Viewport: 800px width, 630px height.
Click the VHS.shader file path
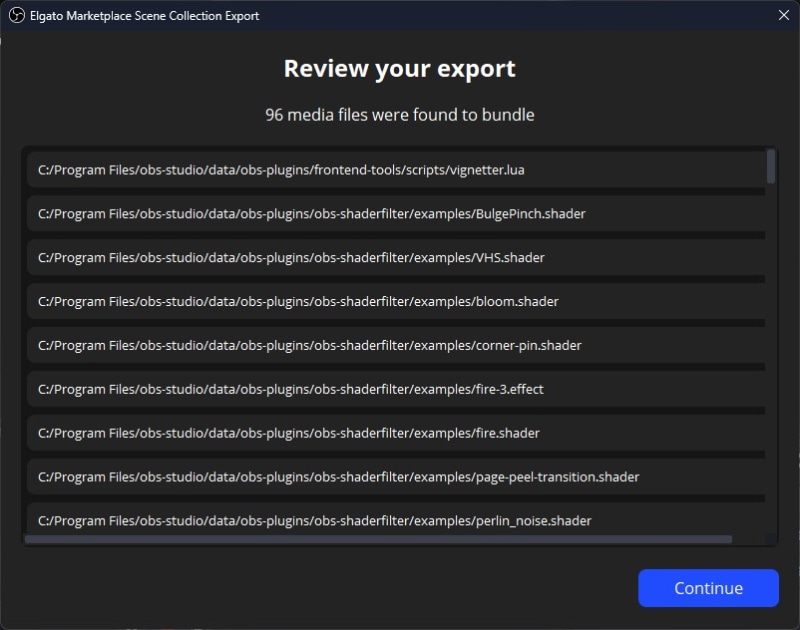(400, 257)
